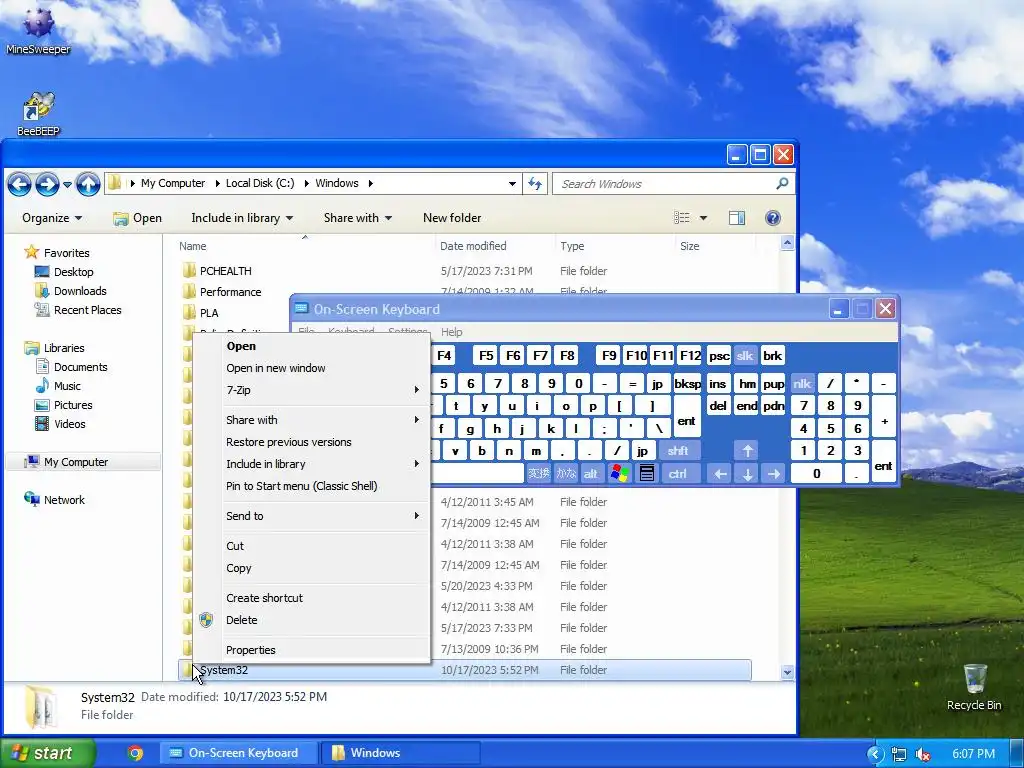Expand Send to submenu
Screen dimensions: 1024x768
pyautogui.click(x=312, y=516)
